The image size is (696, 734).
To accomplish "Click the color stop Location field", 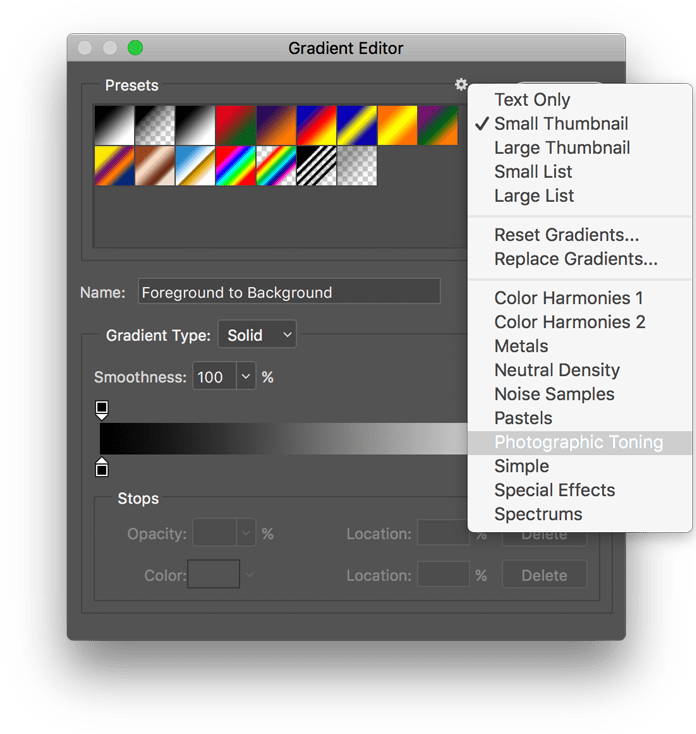I will [x=443, y=574].
